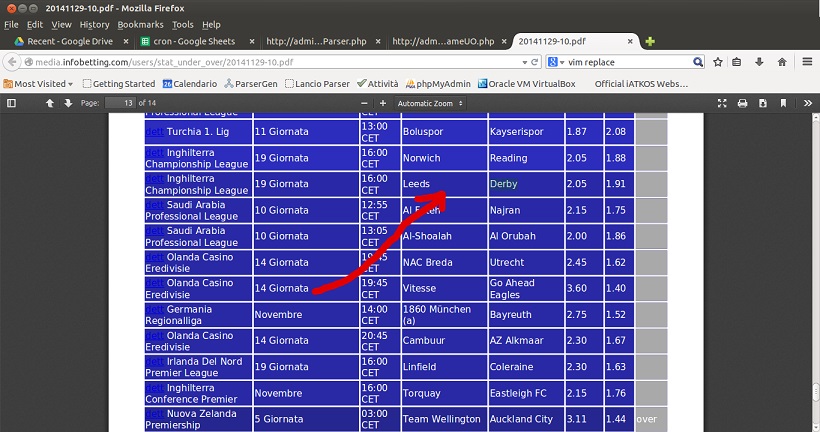Open the Automatic Zoom dropdown

pos(430,103)
